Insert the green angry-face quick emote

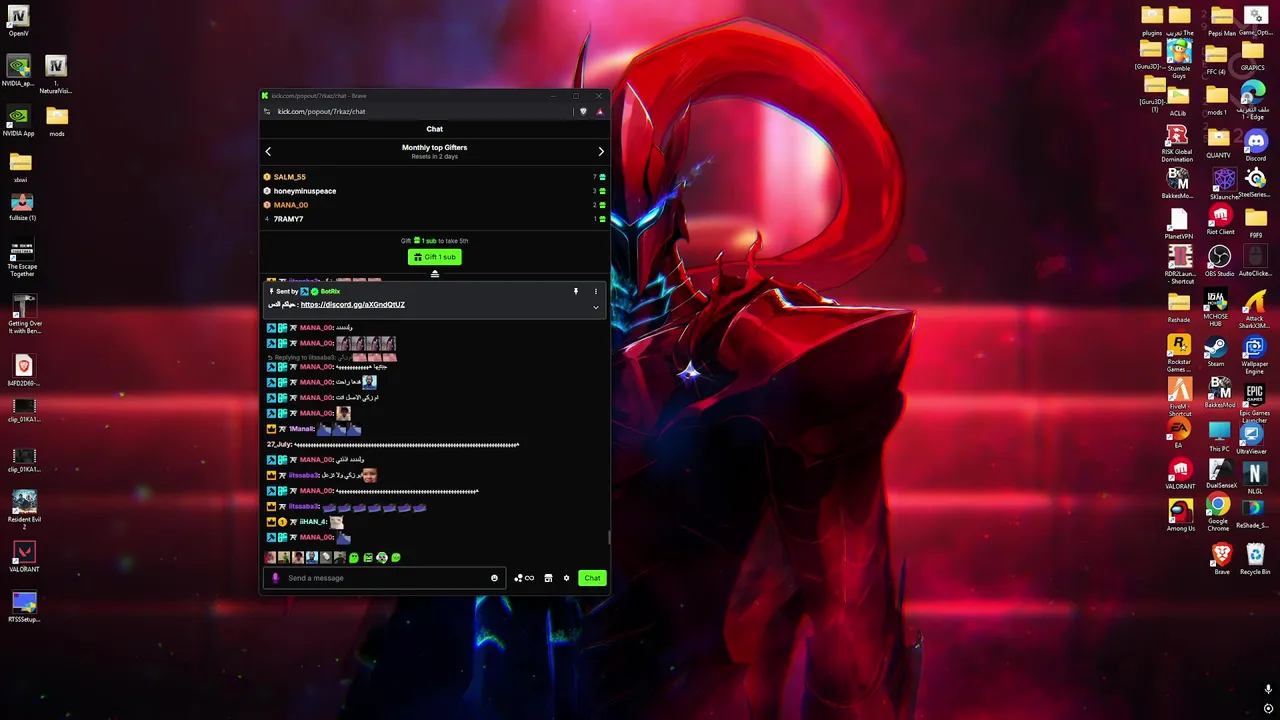point(368,558)
